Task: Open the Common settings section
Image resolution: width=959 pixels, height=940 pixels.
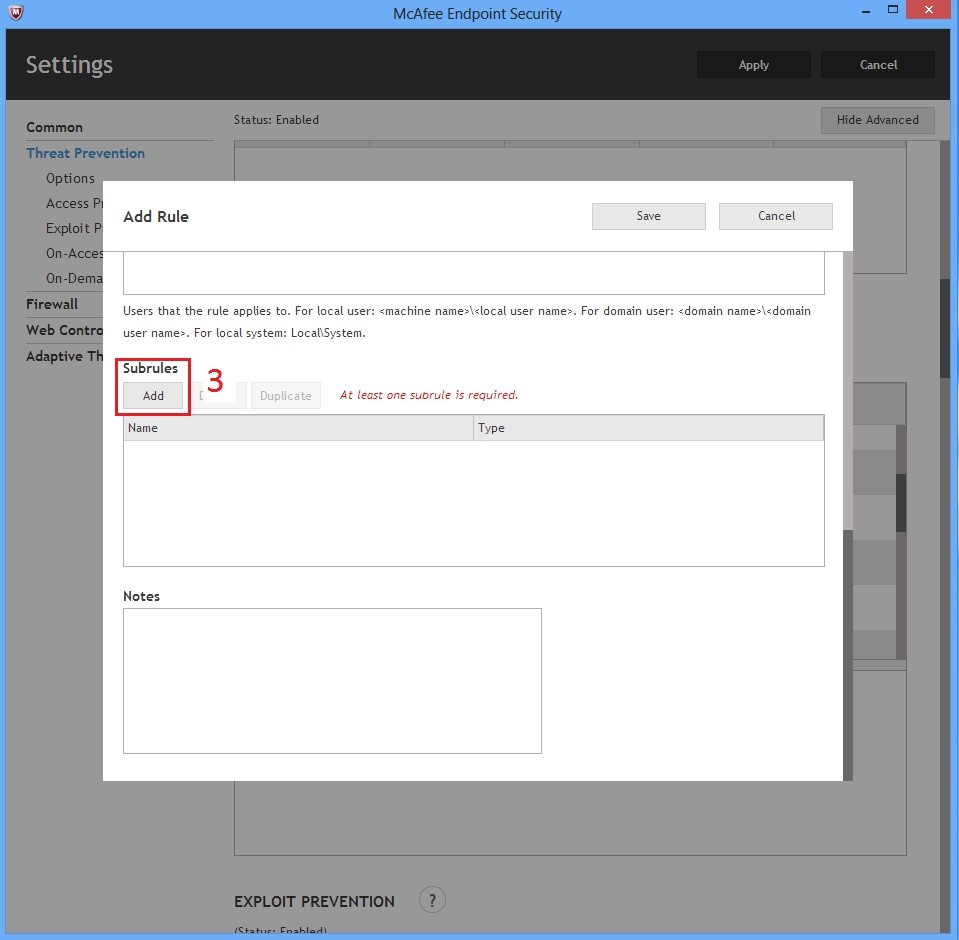Action: click(x=54, y=127)
